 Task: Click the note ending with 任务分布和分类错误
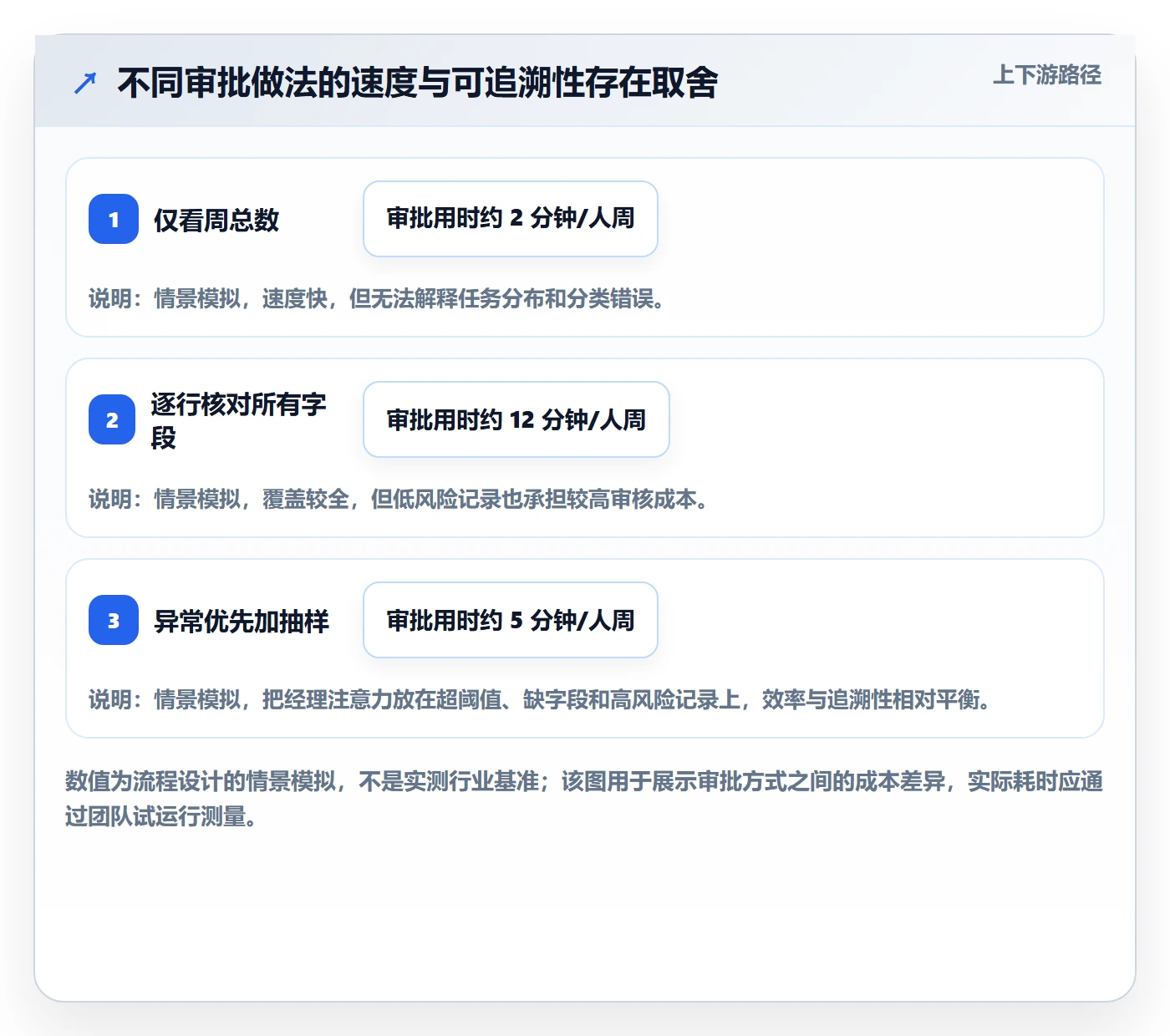377,298
